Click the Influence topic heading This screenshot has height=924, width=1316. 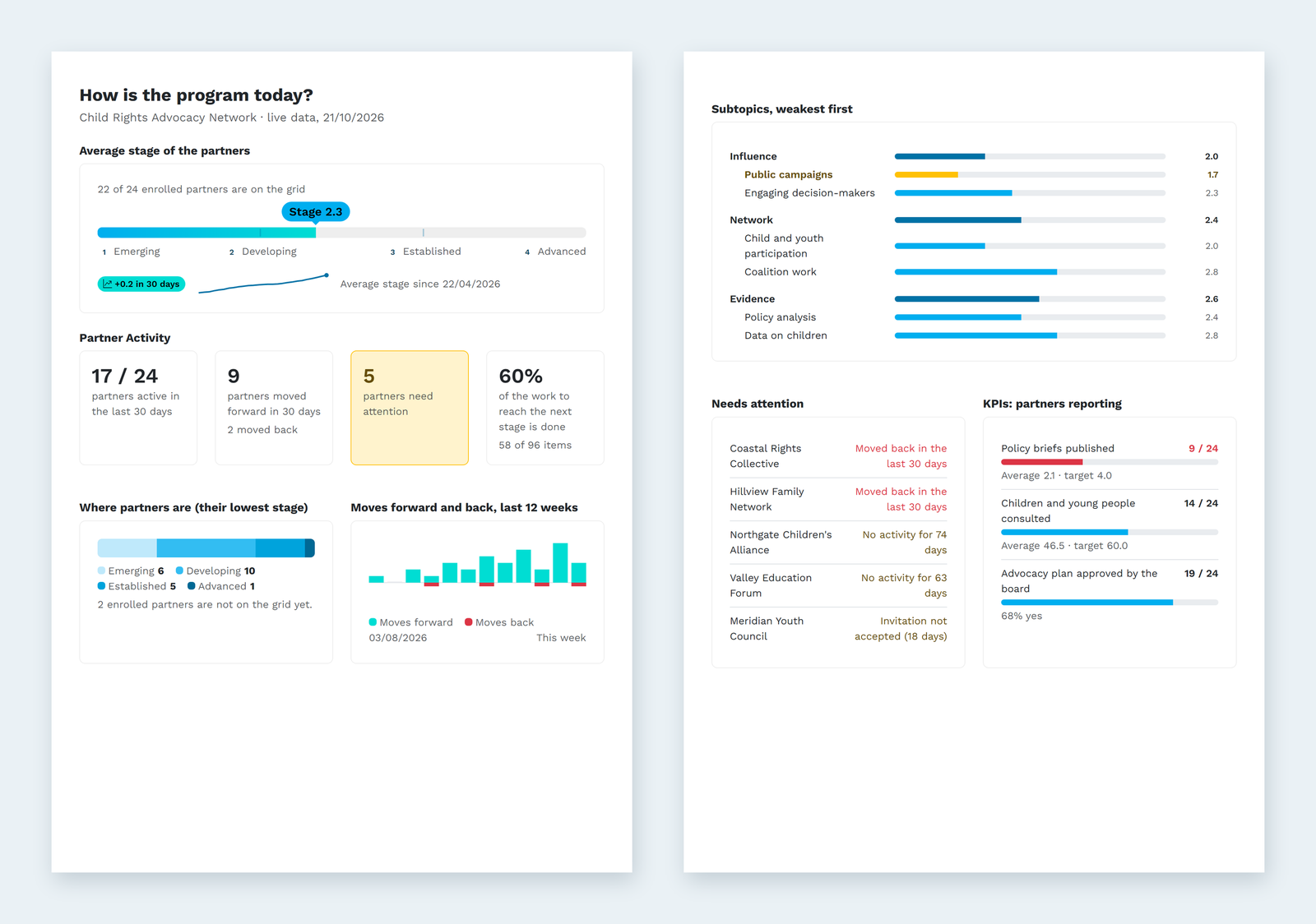coord(753,156)
